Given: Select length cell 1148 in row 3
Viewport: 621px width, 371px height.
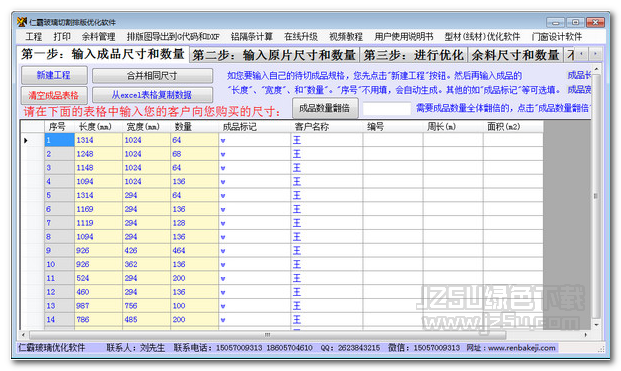Looking at the screenshot, I should [x=98, y=168].
